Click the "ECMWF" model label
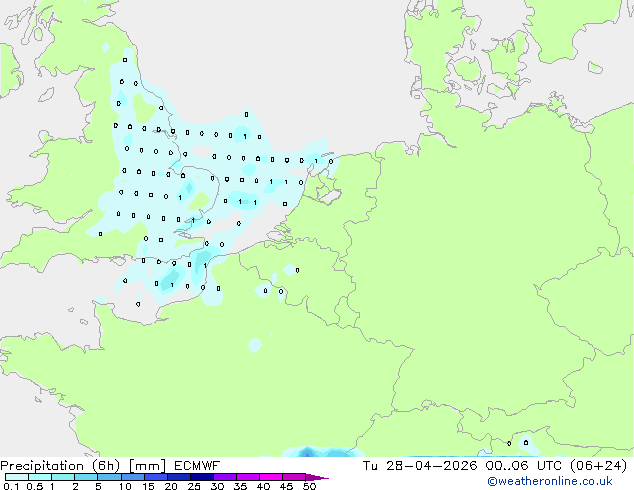This screenshot has height=490, width=634. pos(197,466)
